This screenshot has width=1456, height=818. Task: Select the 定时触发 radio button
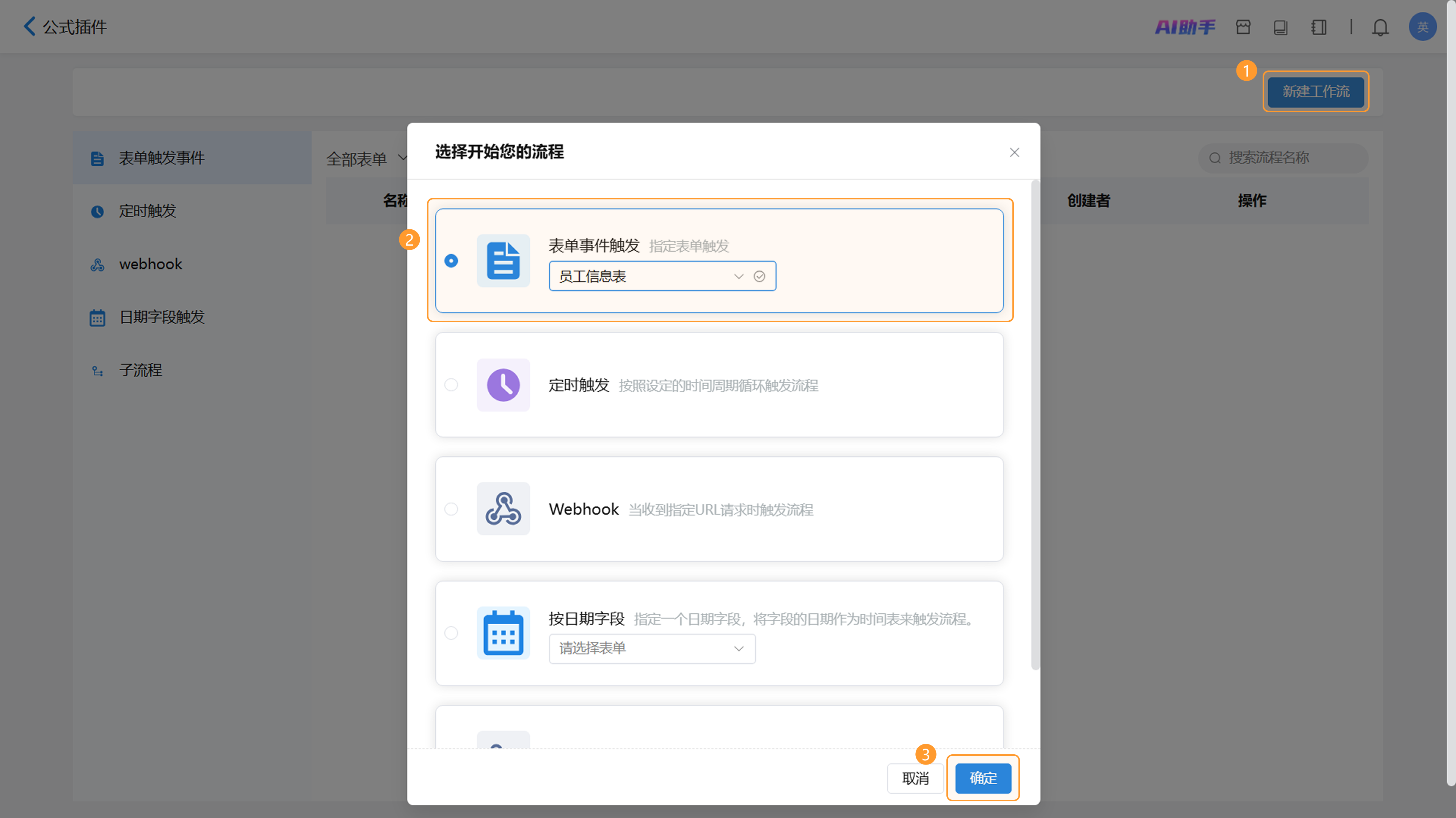tap(450, 385)
